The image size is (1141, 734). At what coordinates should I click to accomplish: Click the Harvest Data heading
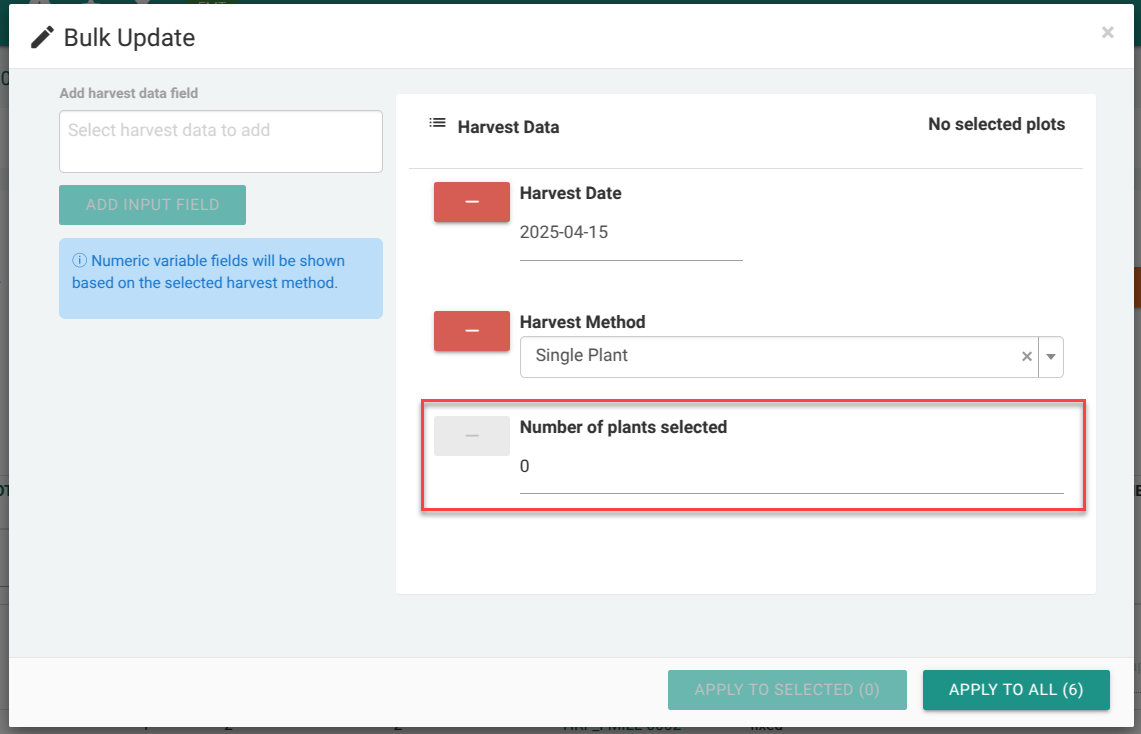(508, 127)
